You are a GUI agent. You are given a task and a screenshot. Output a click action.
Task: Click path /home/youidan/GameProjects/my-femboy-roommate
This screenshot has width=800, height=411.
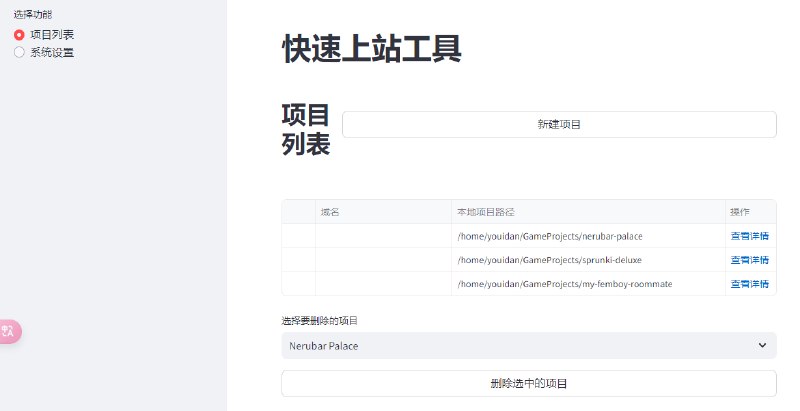point(565,284)
